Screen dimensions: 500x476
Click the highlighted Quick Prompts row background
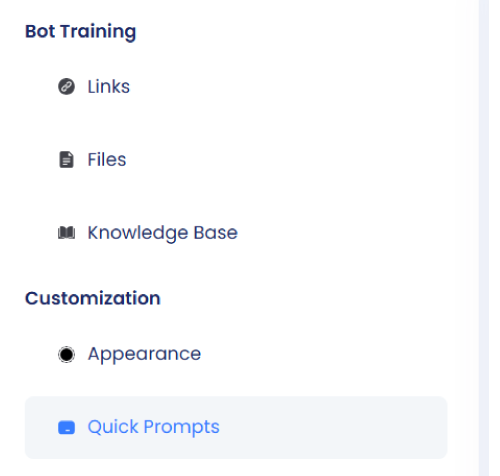236,427
